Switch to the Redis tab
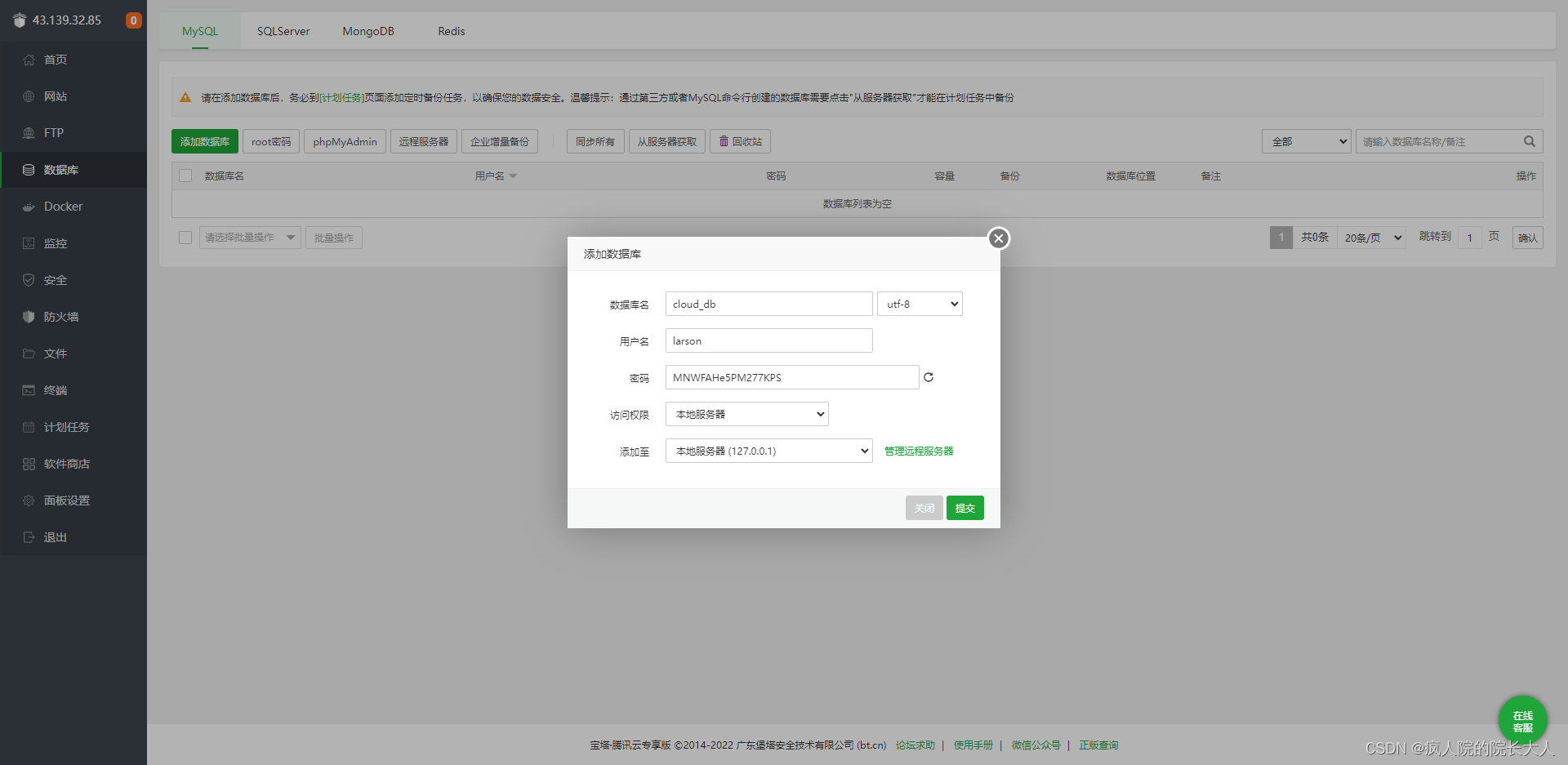Image resolution: width=1568 pixels, height=765 pixels. [x=451, y=31]
